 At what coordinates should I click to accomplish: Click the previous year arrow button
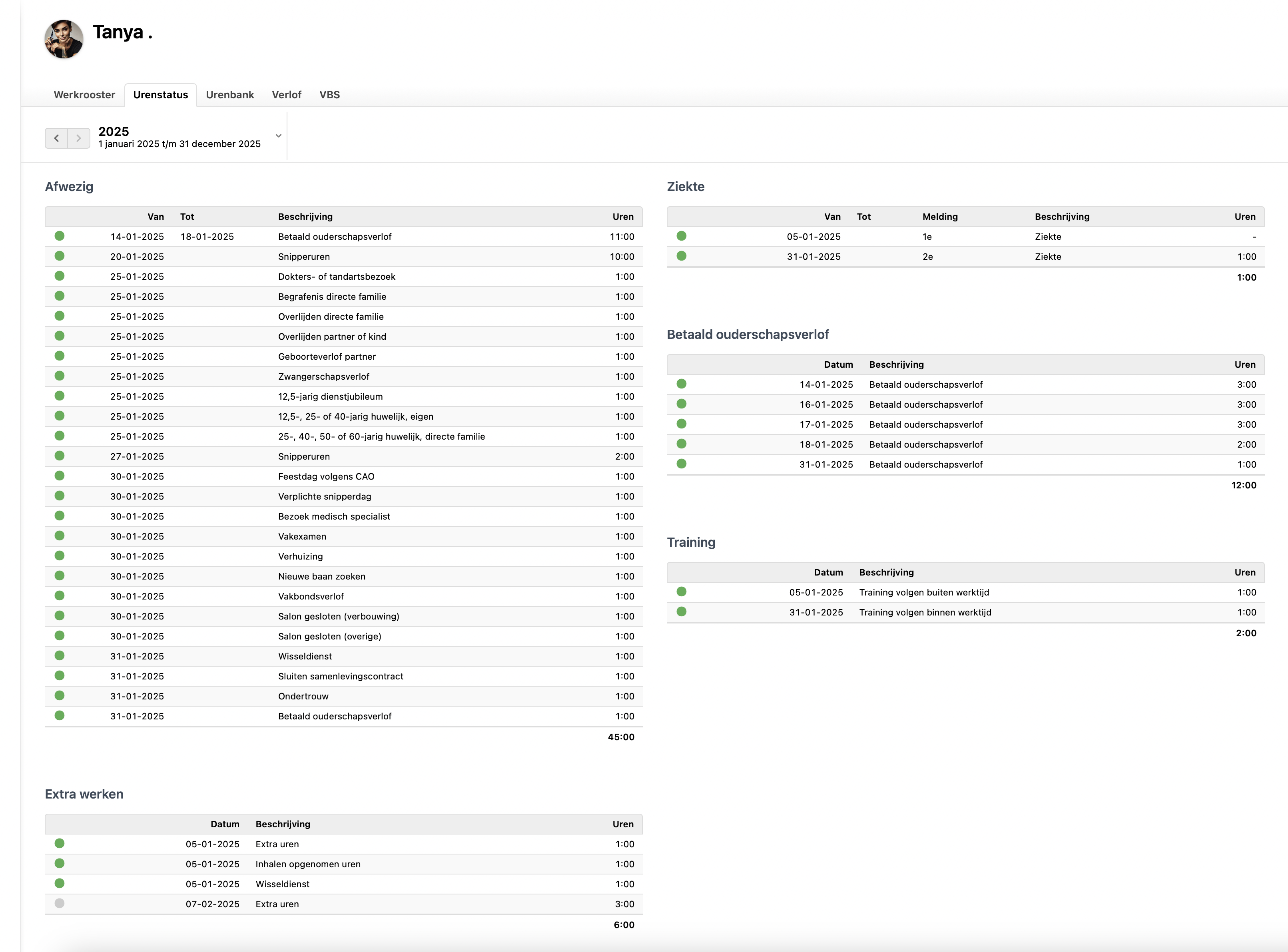tap(56, 138)
